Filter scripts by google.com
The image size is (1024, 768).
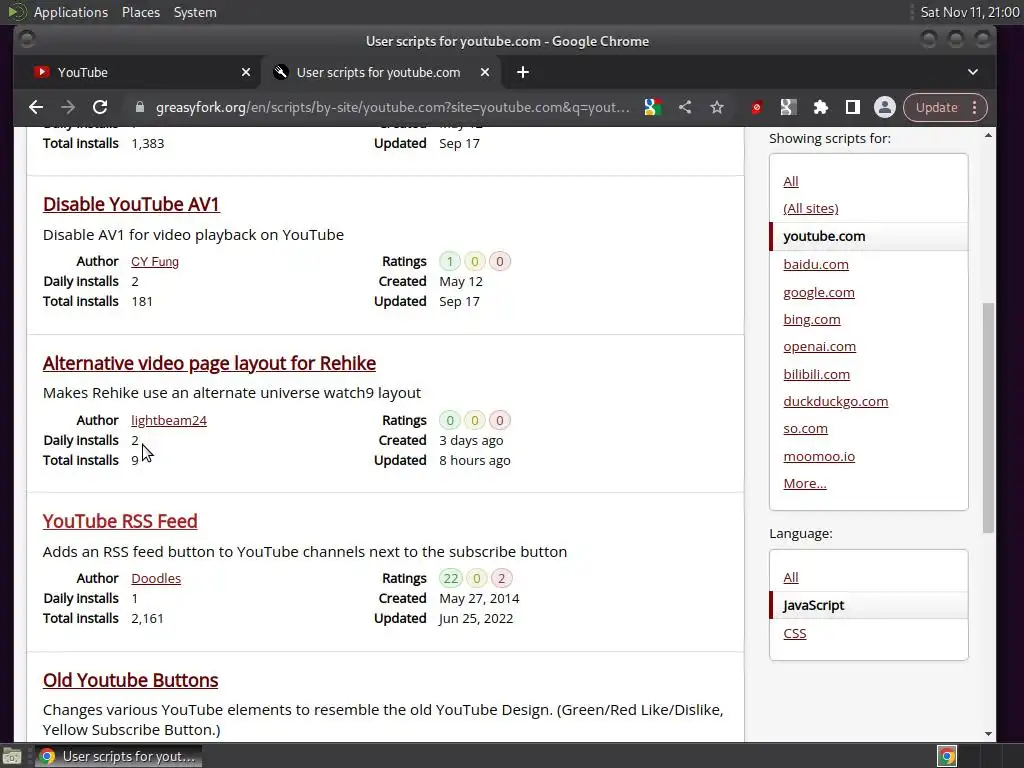click(819, 293)
